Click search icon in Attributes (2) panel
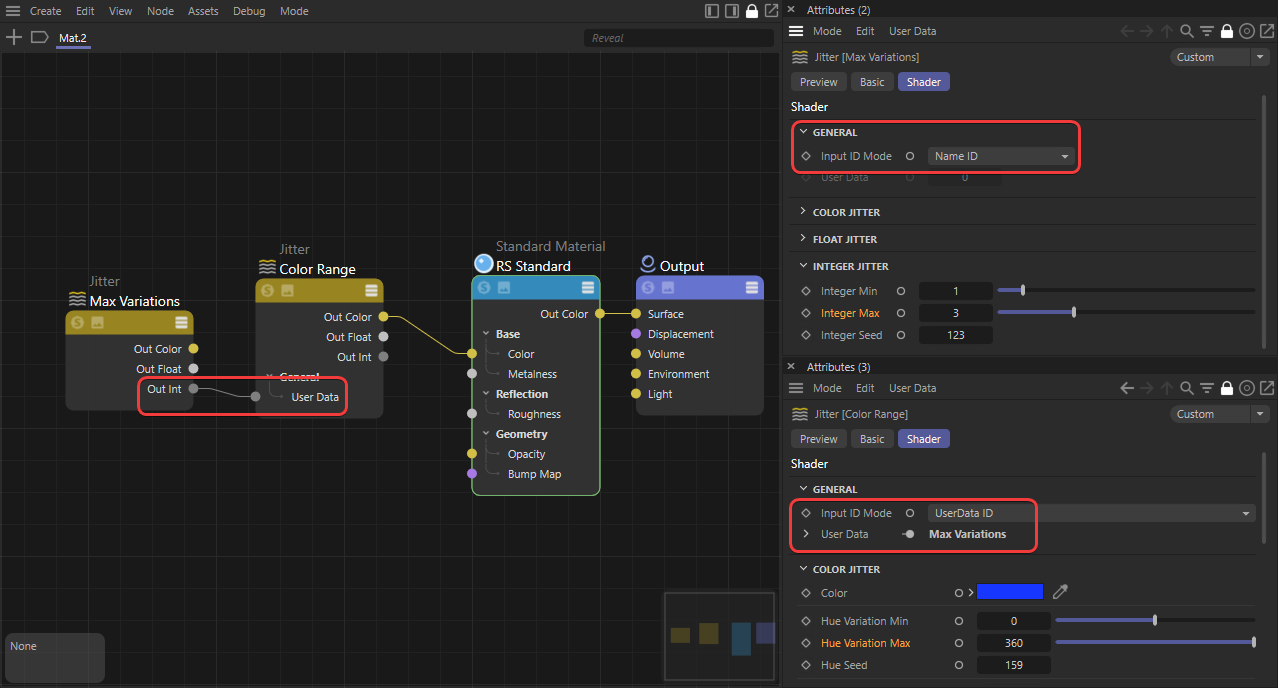1278x688 pixels. [x=1186, y=31]
